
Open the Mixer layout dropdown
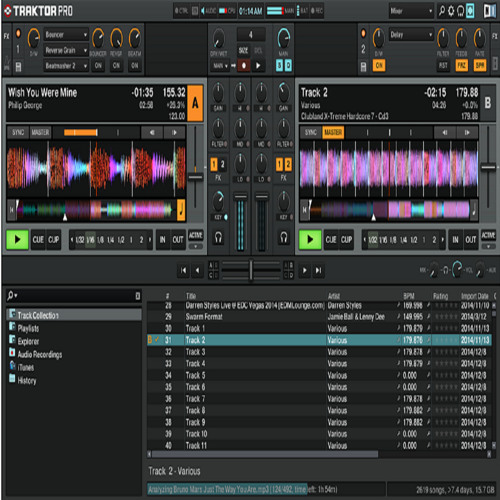pos(412,11)
